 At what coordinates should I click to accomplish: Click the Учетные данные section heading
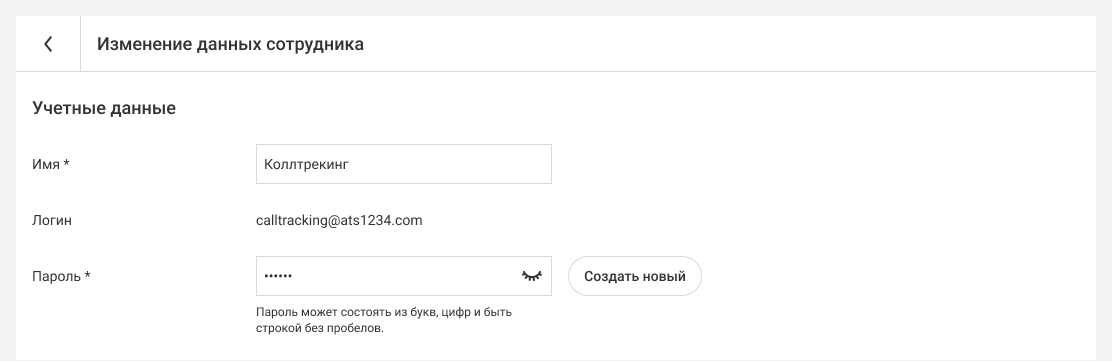(104, 109)
